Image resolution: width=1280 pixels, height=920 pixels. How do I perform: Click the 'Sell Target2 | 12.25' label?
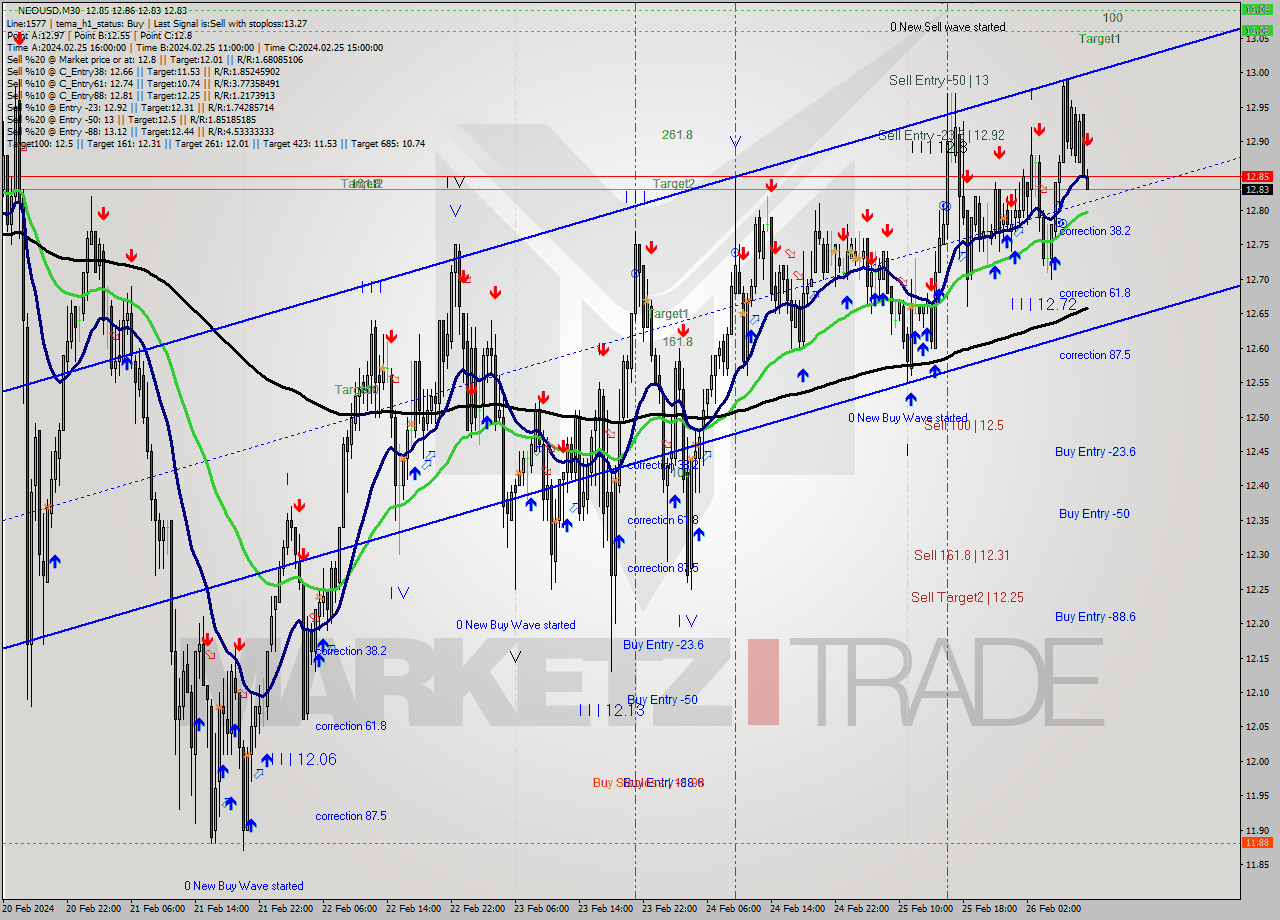(967, 597)
